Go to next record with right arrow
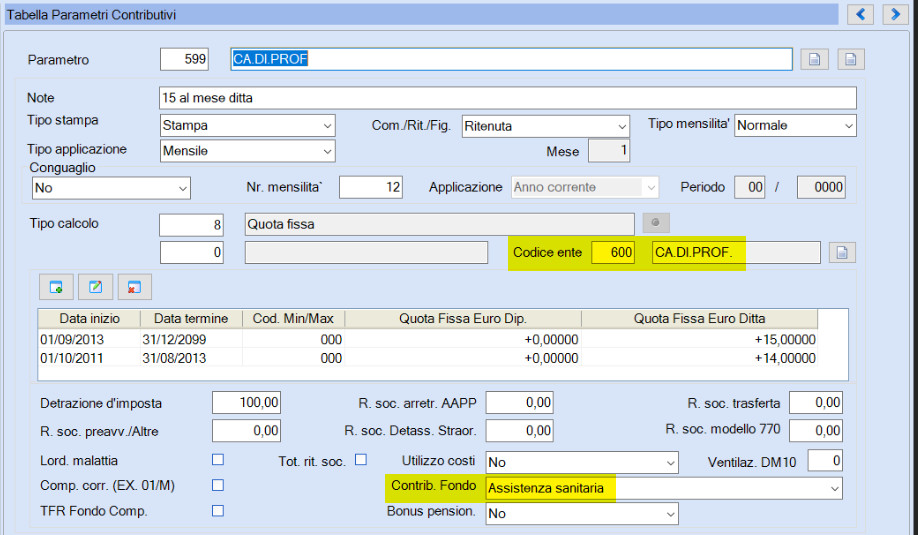Image resolution: width=918 pixels, height=535 pixels. pos(895,15)
